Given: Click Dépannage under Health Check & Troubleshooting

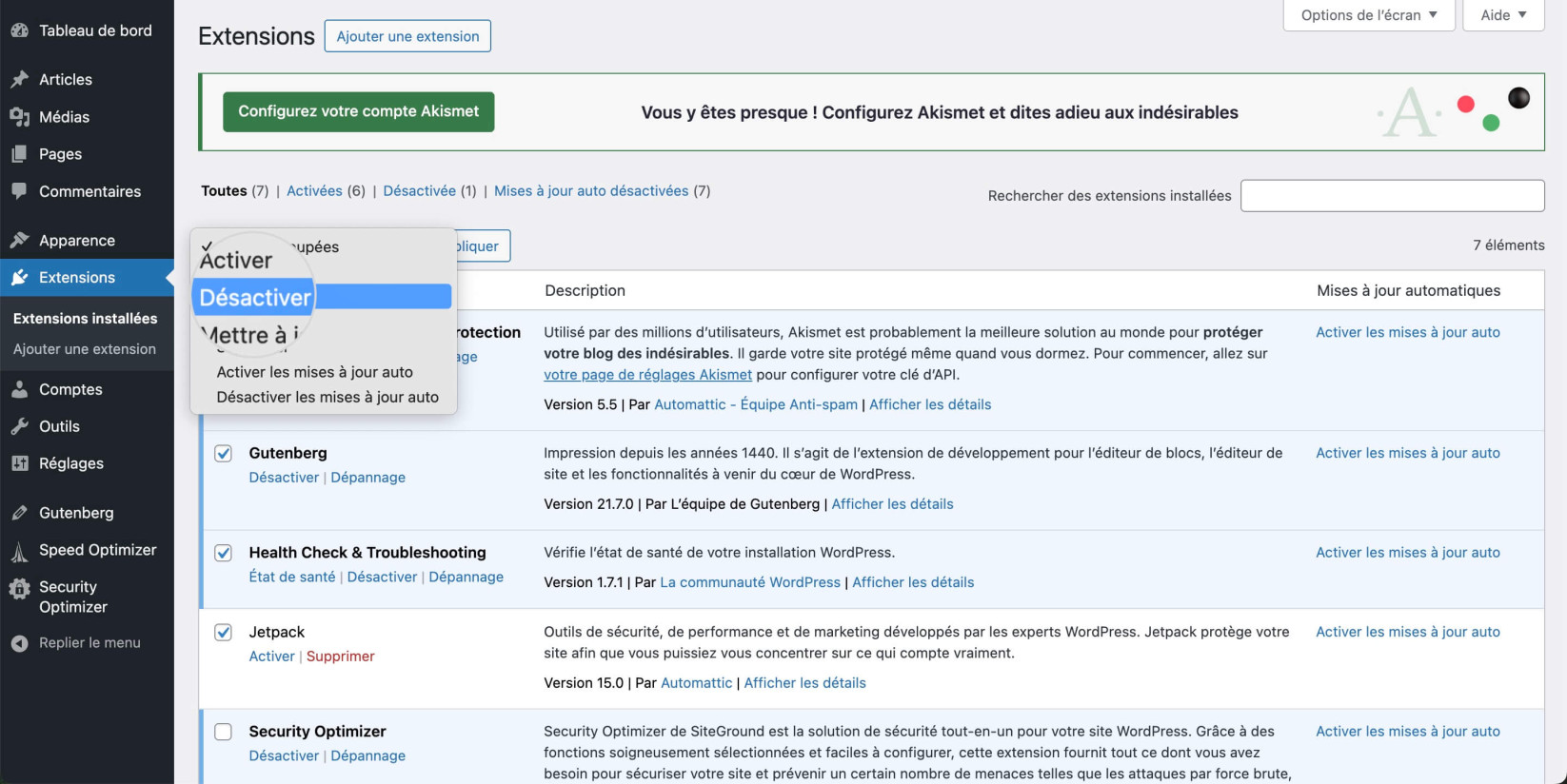Looking at the screenshot, I should point(466,577).
